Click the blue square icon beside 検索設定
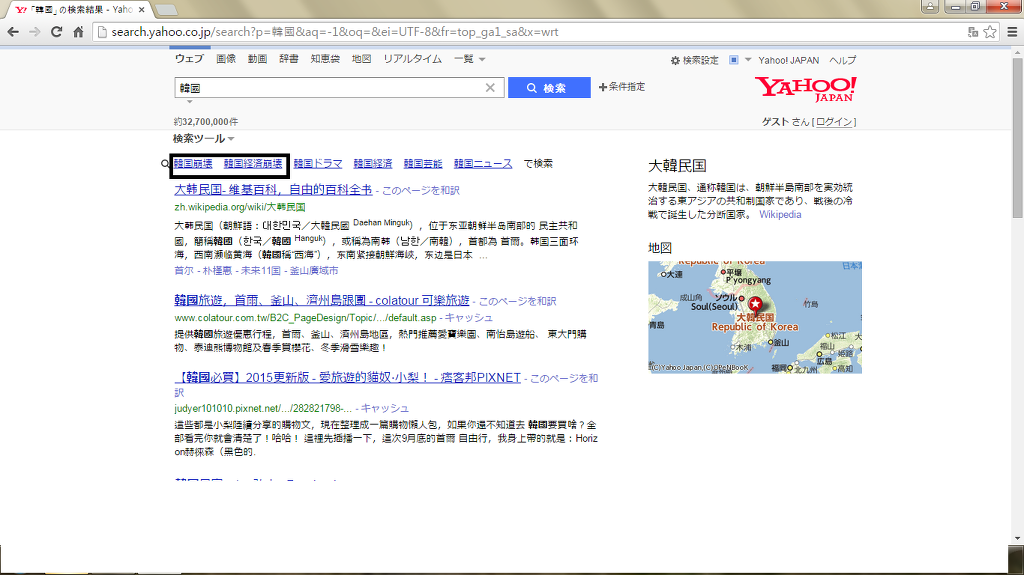Viewport: 1024px width, 575px height. click(x=733, y=59)
